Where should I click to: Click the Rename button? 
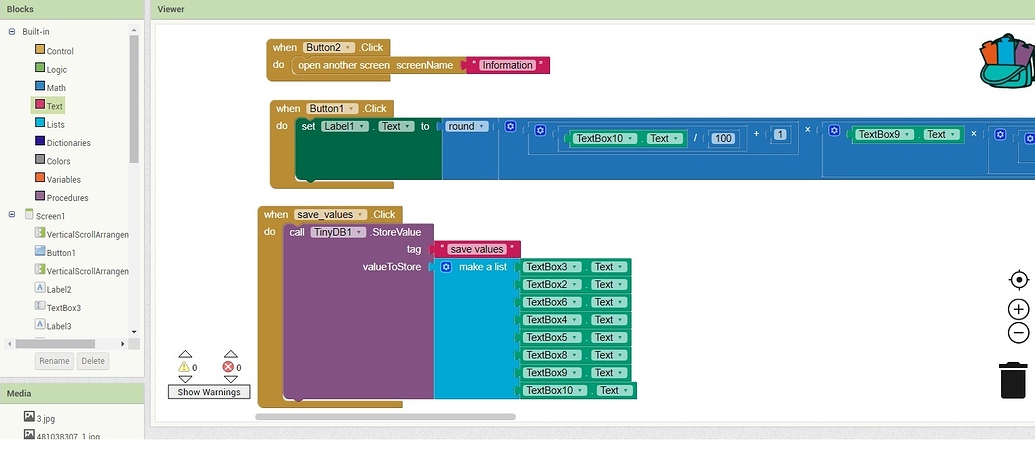point(54,361)
